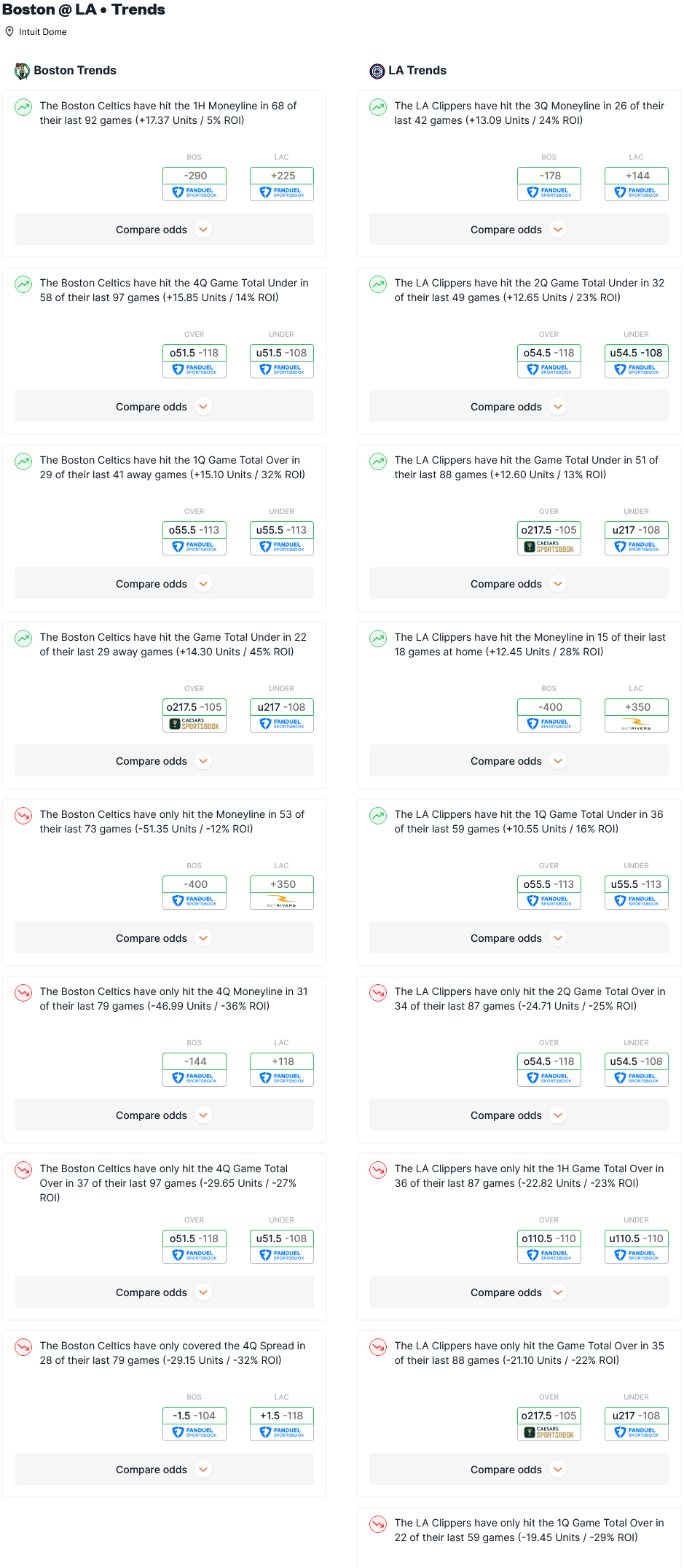Click green trend icon for Clippers 3Q Moneyline
The height and width of the screenshot is (1568, 684).
pyautogui.click(x=378, y=107)
